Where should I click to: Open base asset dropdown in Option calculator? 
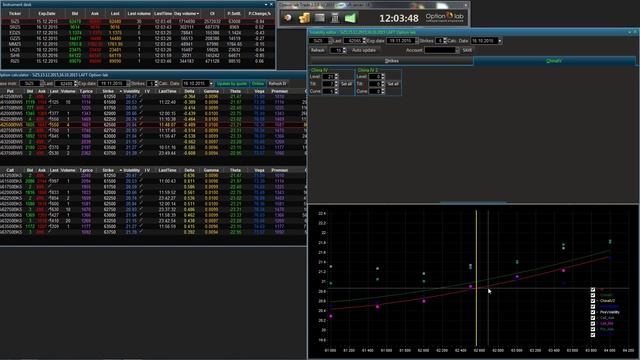(x=41, y=83)
